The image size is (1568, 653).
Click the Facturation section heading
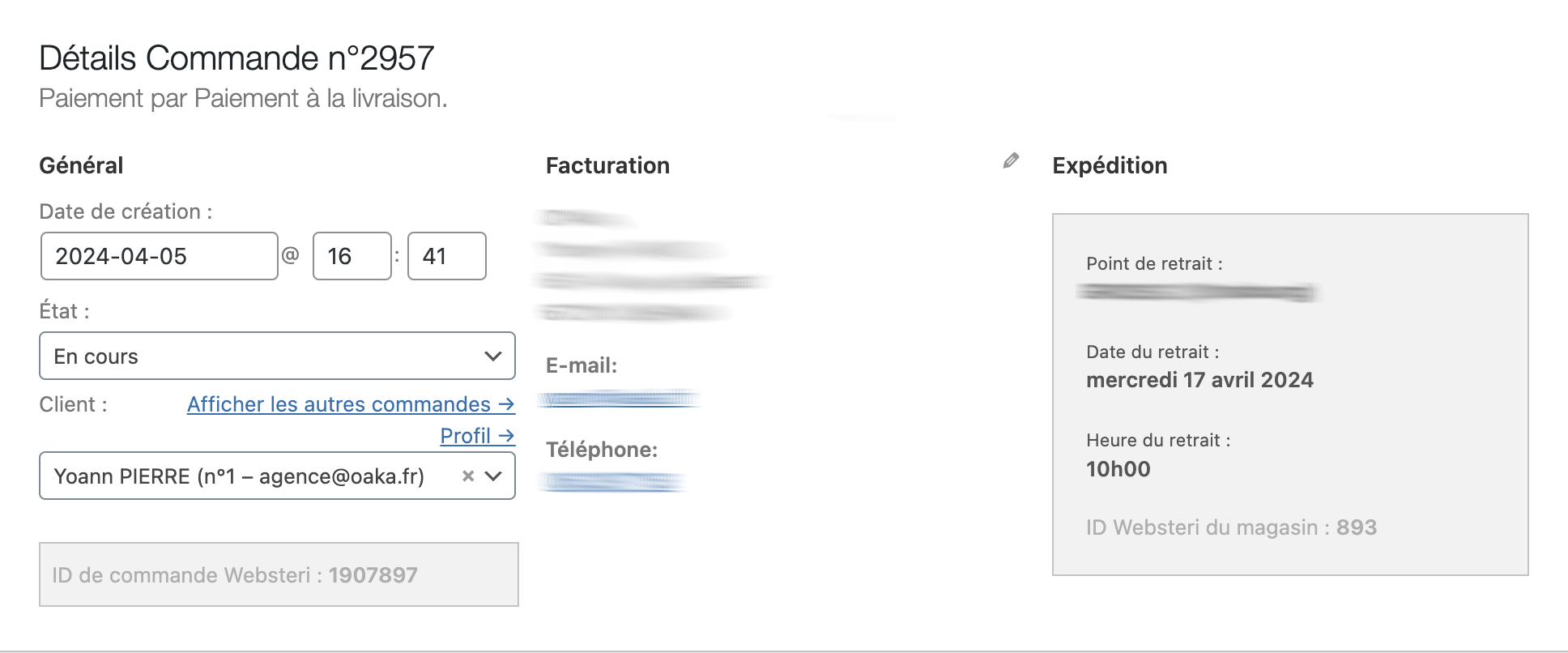point(607,166)
